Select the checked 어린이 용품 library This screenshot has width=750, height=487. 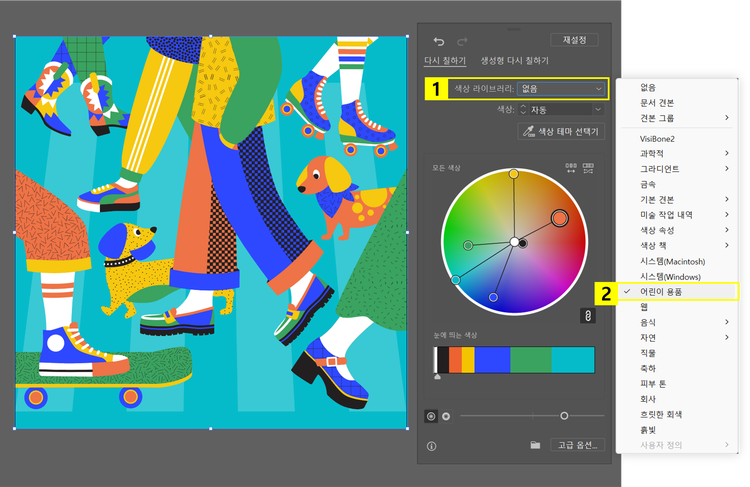677,291
